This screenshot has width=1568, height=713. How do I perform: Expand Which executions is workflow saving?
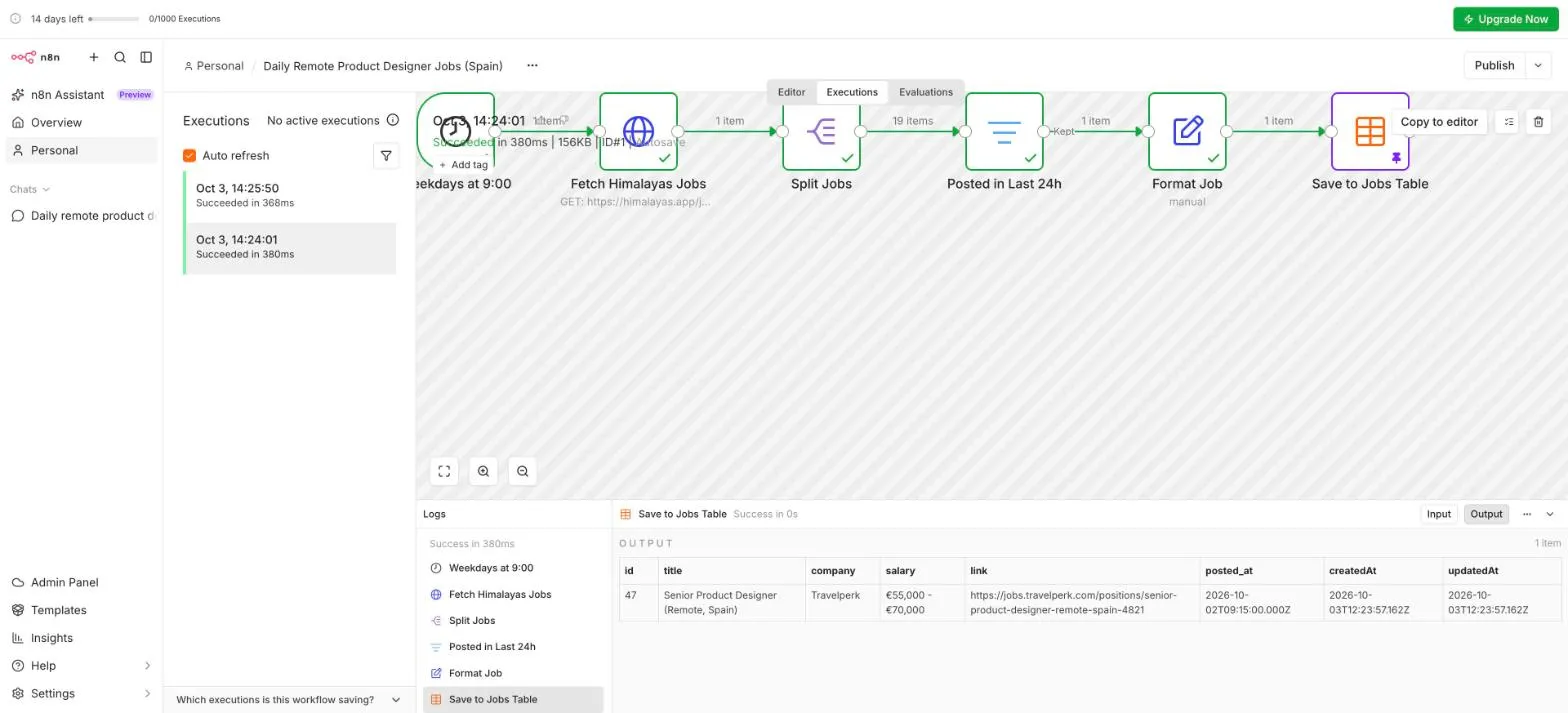pyautogui.click(x=289, y=700)
